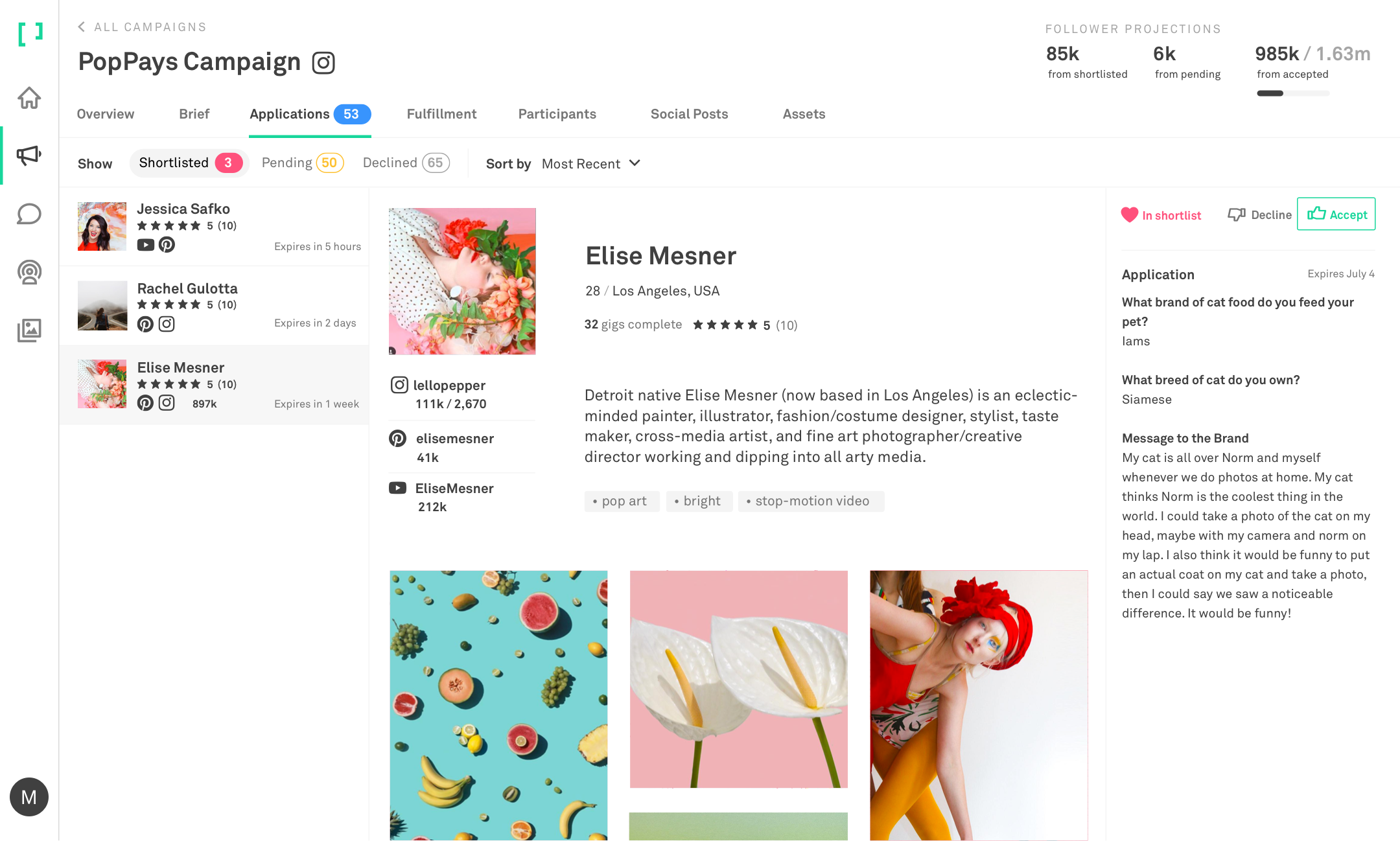Go back to All Campaigns

tap(142, 27)
